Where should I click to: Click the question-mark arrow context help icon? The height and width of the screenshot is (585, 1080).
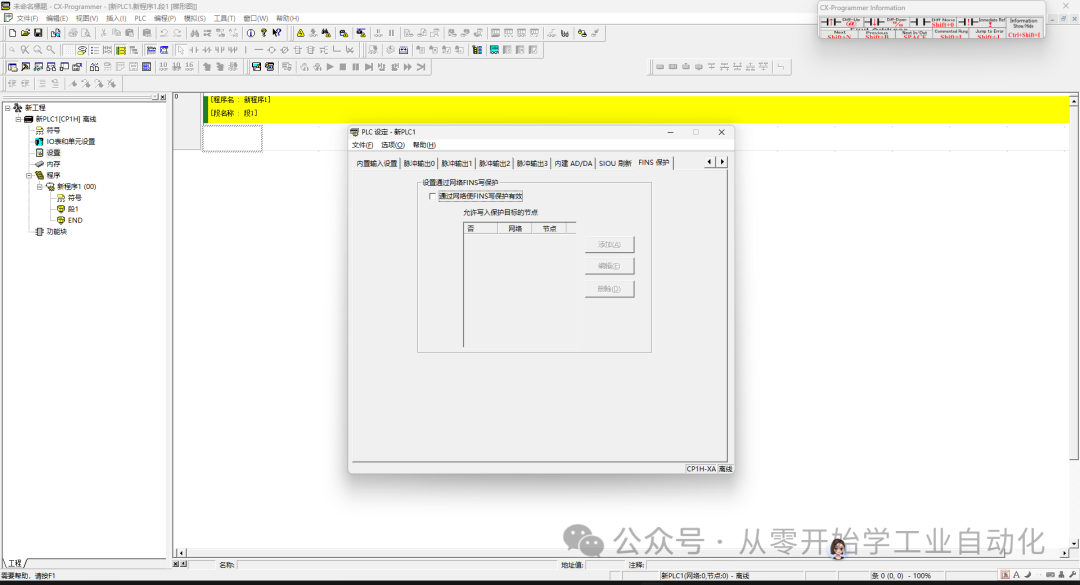click(x=276, y=32)
